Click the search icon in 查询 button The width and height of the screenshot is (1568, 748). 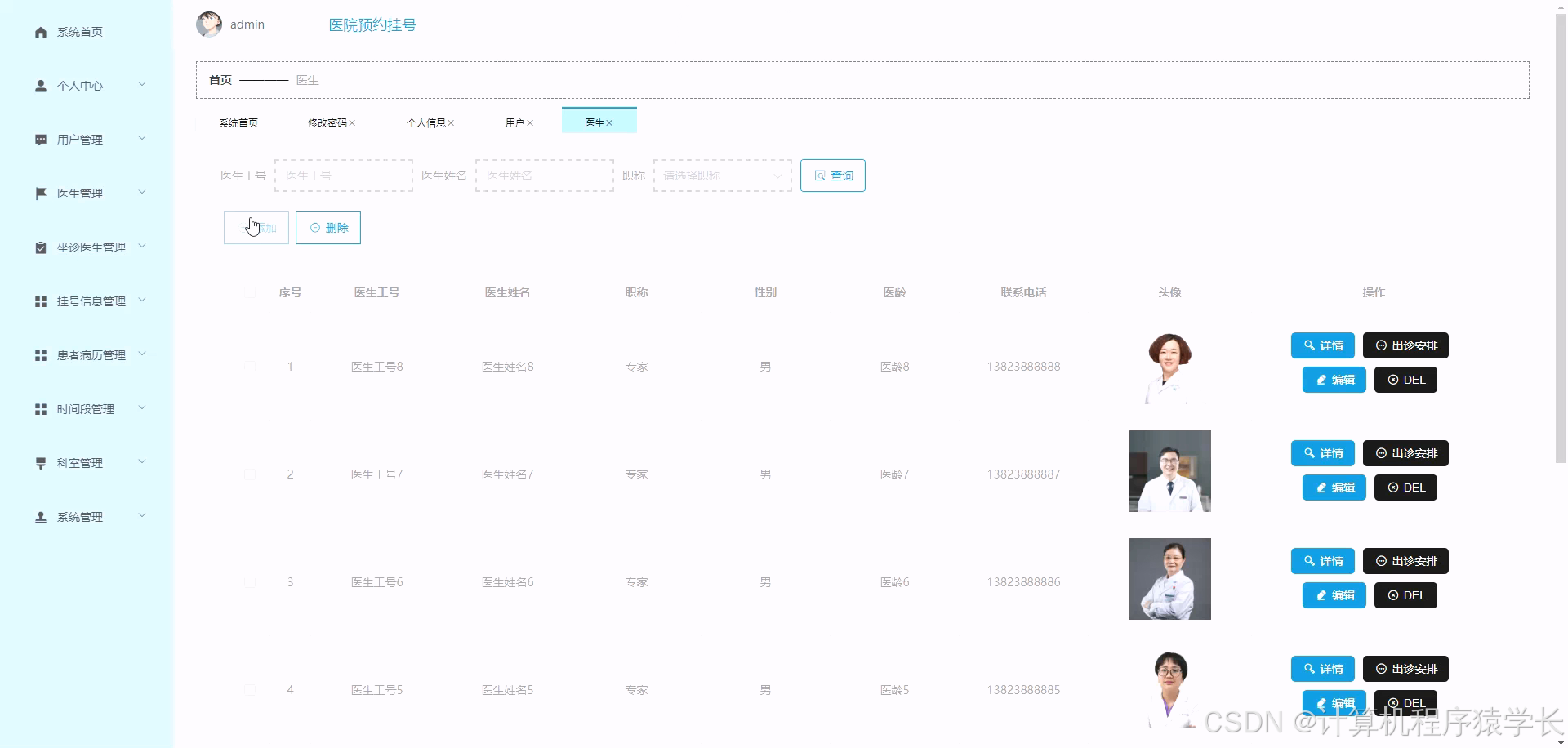820,176
